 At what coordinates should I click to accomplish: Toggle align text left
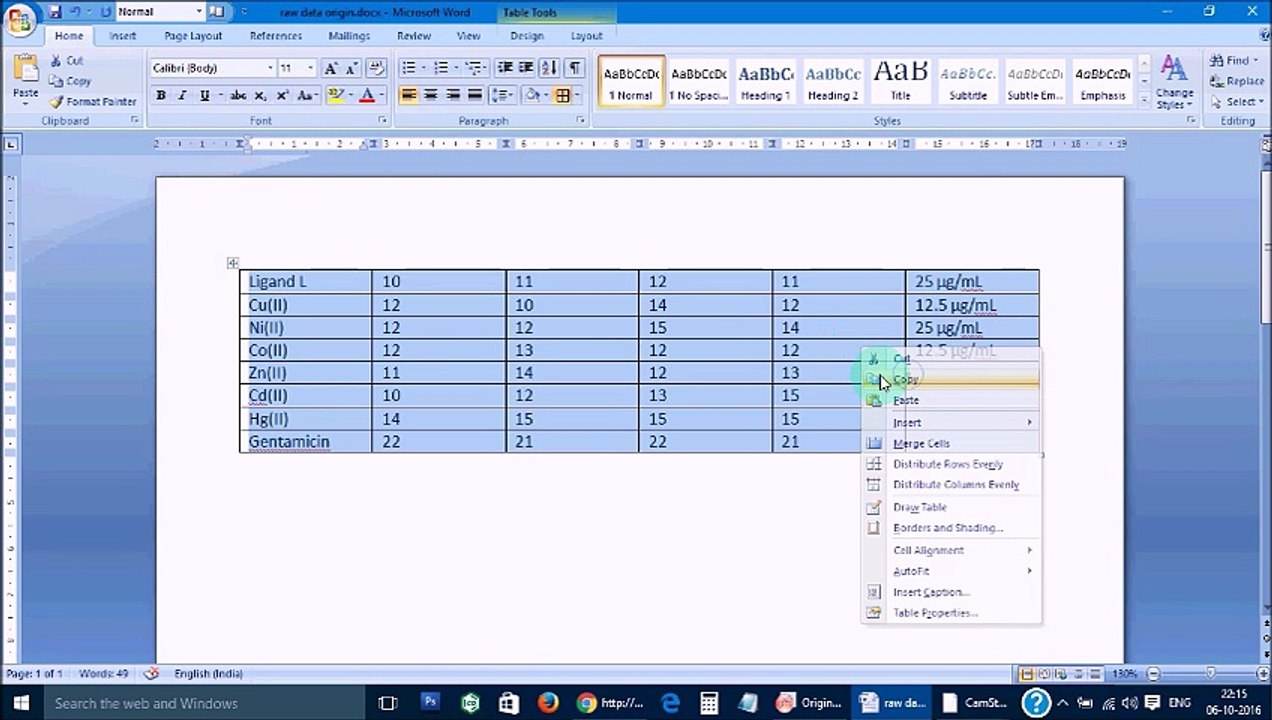pyautogui.click(x=409, y=96)
